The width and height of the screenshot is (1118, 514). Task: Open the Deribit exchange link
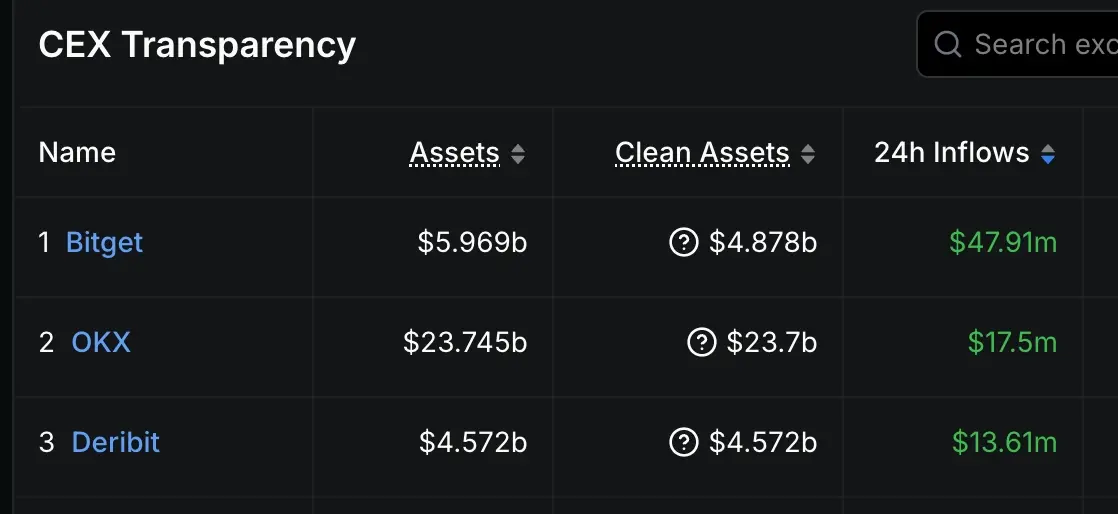115,442
